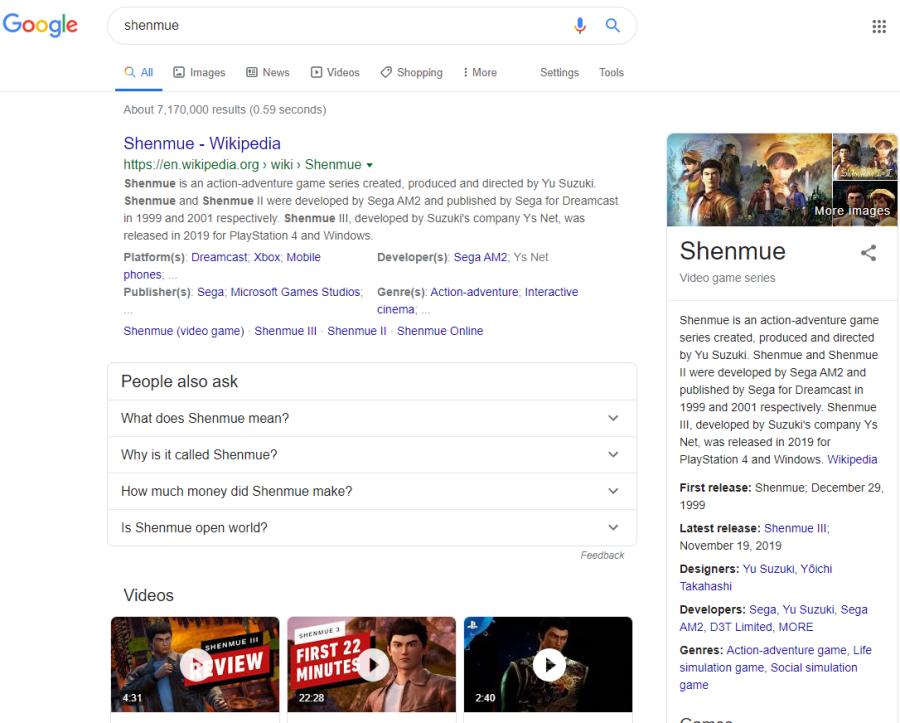Play the Shenmue III Review video

(195, 664)
